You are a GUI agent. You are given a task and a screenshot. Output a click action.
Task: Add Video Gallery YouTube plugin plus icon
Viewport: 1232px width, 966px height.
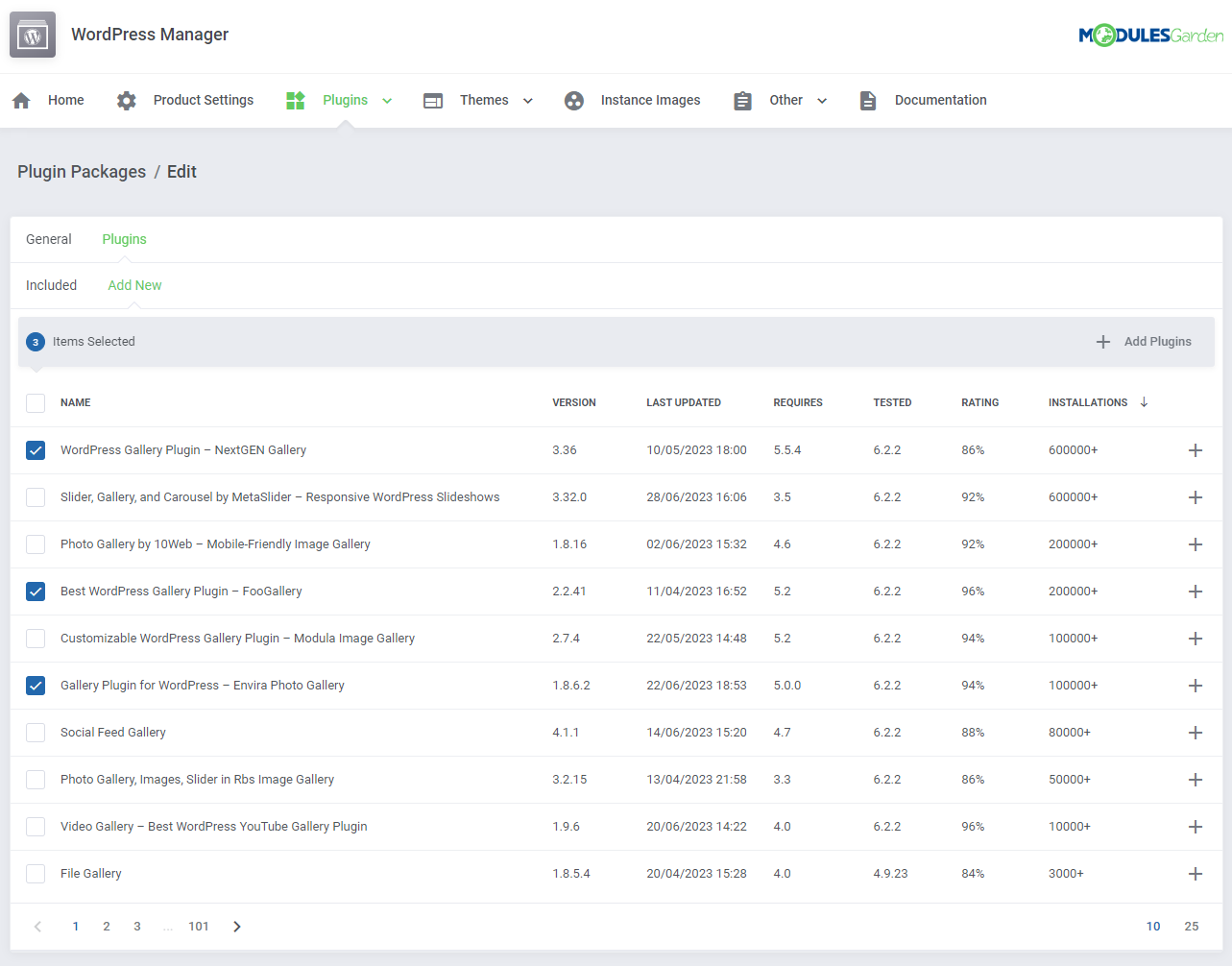coord(1196,827)
